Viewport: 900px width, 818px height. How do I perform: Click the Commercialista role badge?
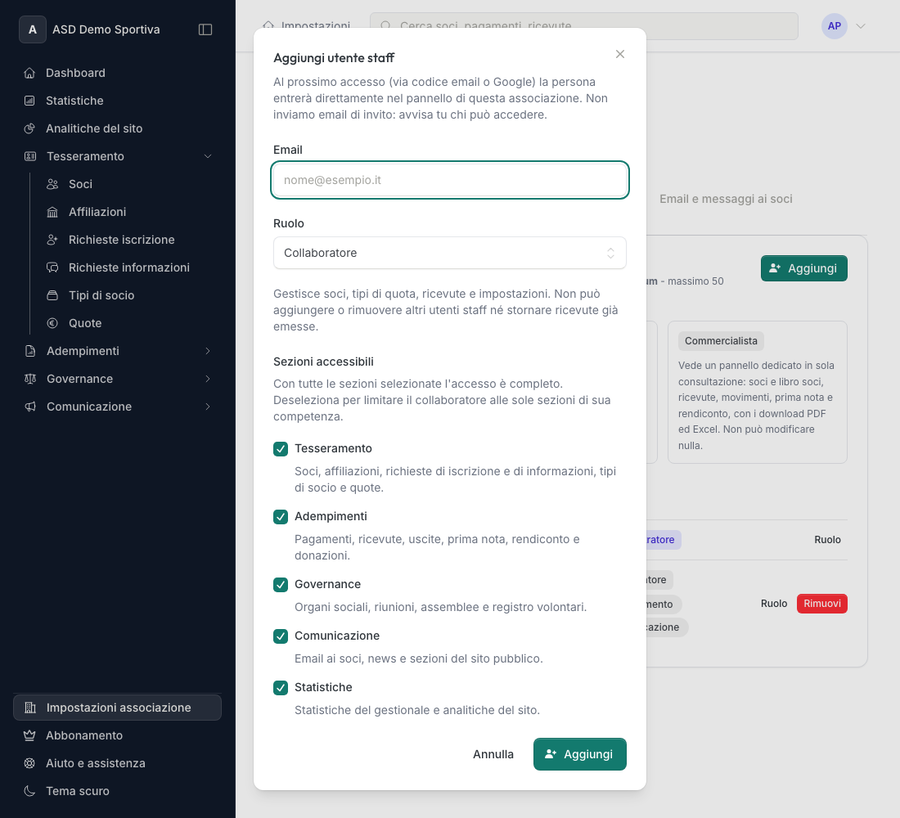pyautogui.click(x=721, y=341)
